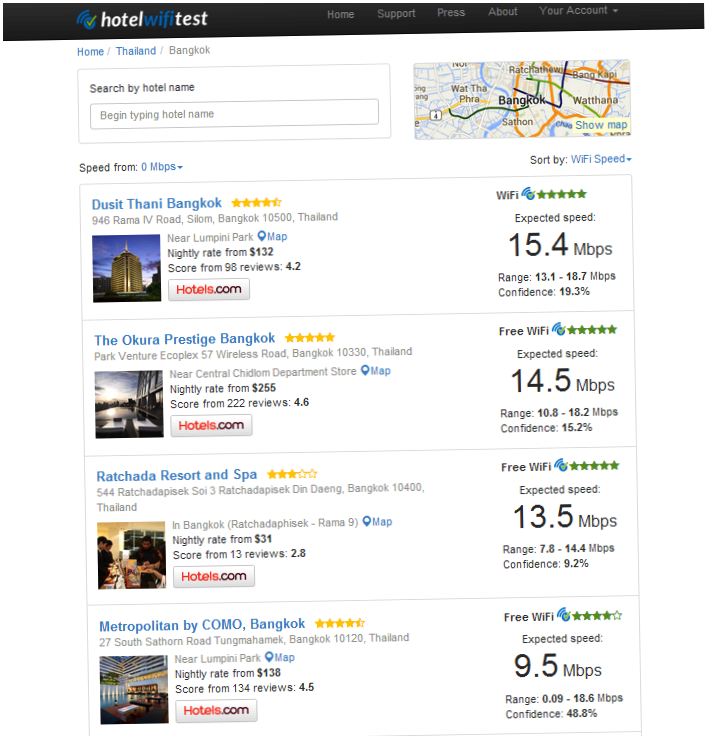Click The Okura Prestige star rating
This screenshot has width=708, height=739.
310,337
